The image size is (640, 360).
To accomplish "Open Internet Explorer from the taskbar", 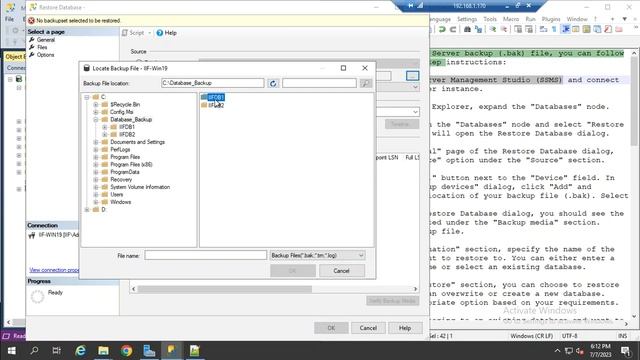I will [80, 351].
